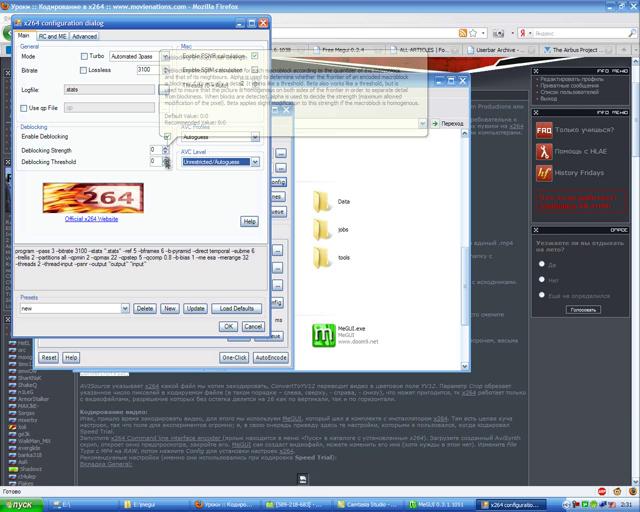Open the Advanced tab in x264 dialog
Screen dimensions: 640x512
pos(84,36)
